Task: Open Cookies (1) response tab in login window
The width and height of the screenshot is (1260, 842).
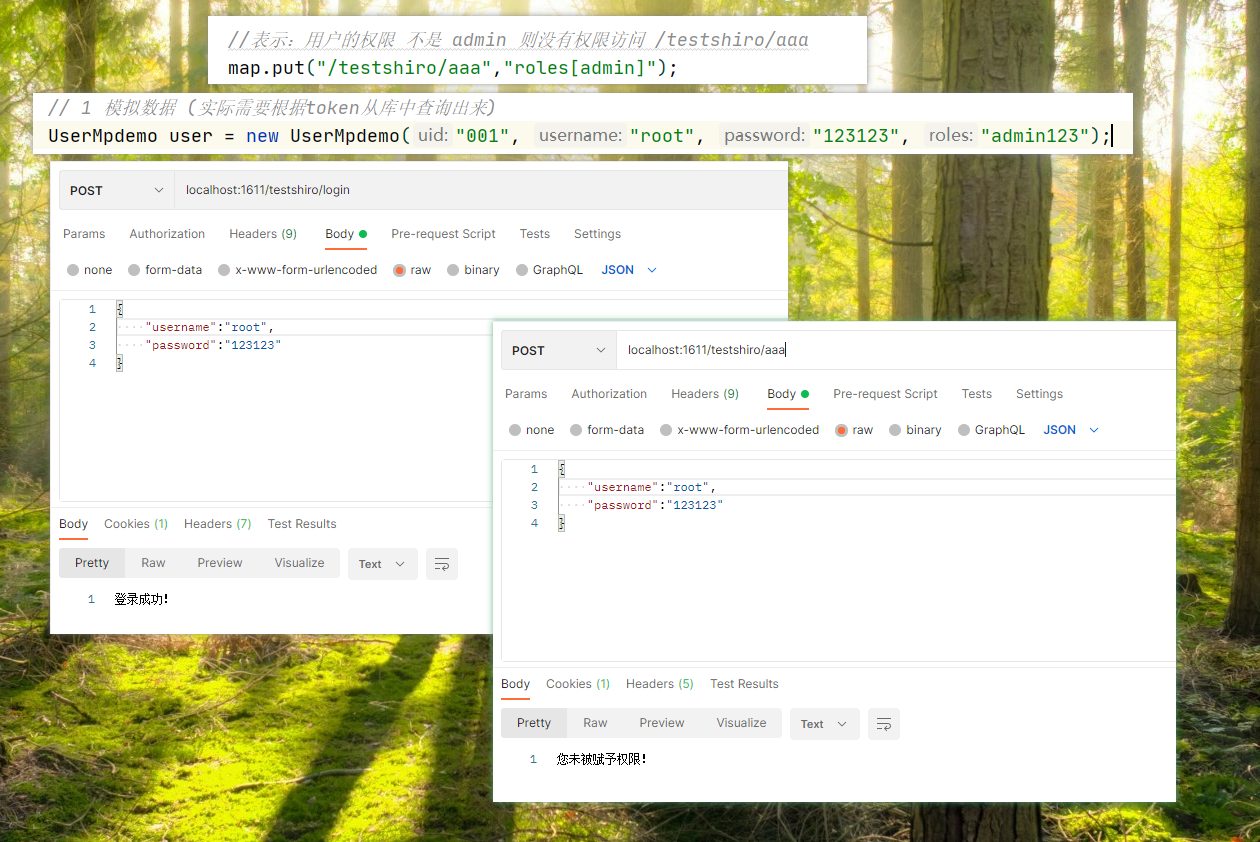Action: coord(136,524)
